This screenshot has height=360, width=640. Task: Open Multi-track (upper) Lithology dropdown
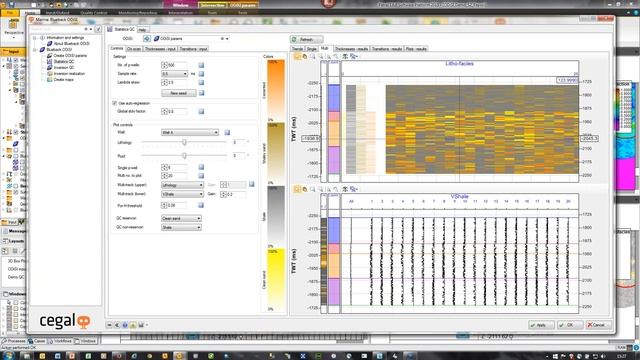182,185
